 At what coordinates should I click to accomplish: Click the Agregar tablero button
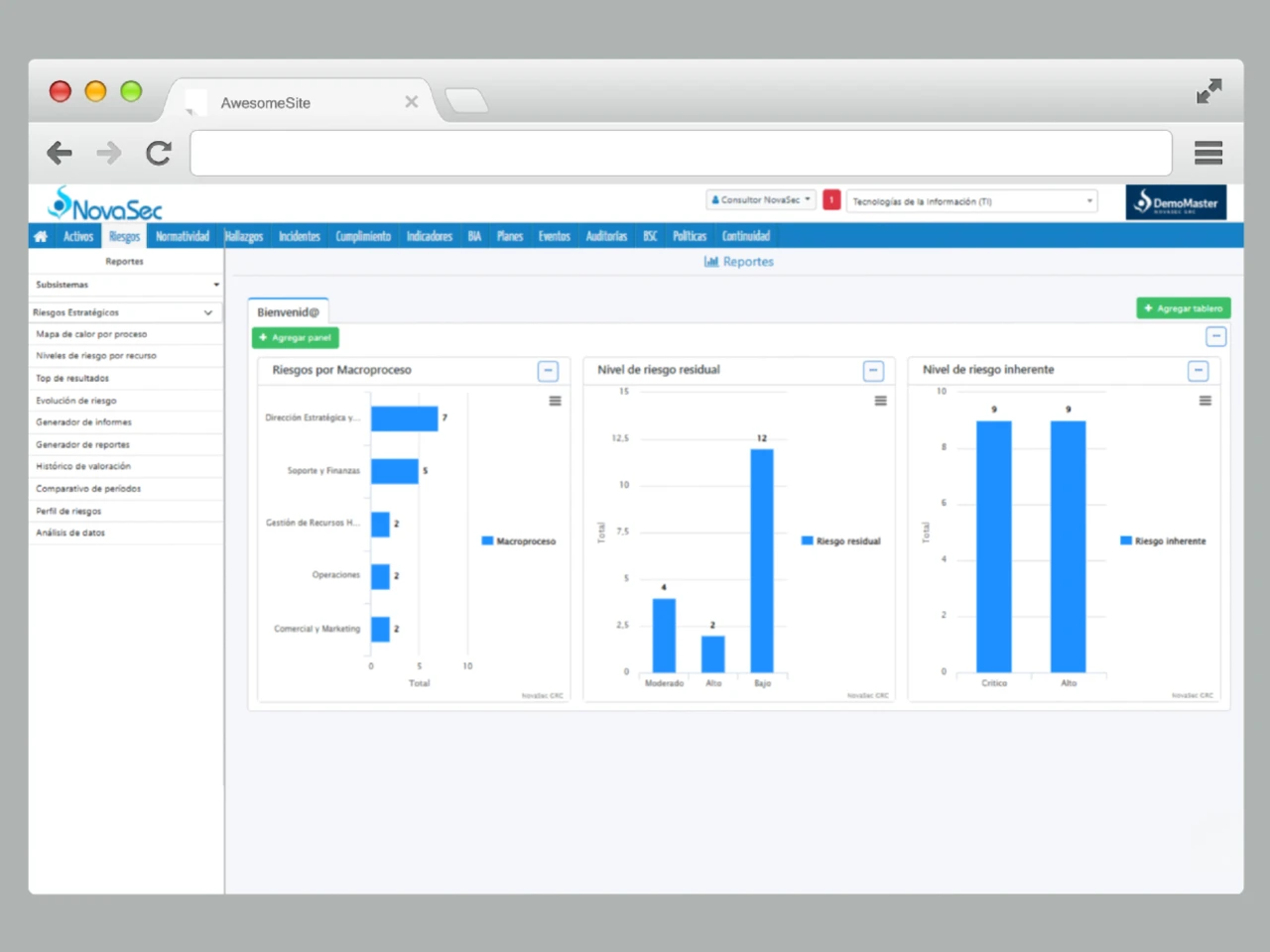[x=1183, y=308]
